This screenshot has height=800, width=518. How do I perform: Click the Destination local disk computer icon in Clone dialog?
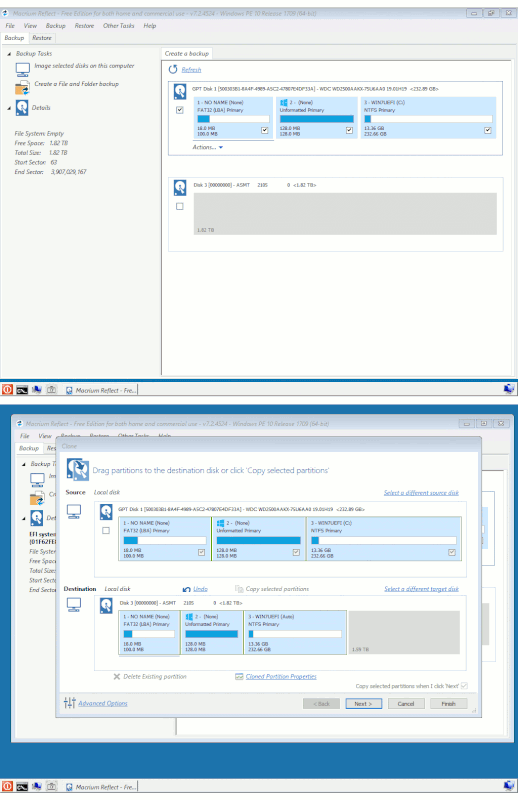point(74,605)
